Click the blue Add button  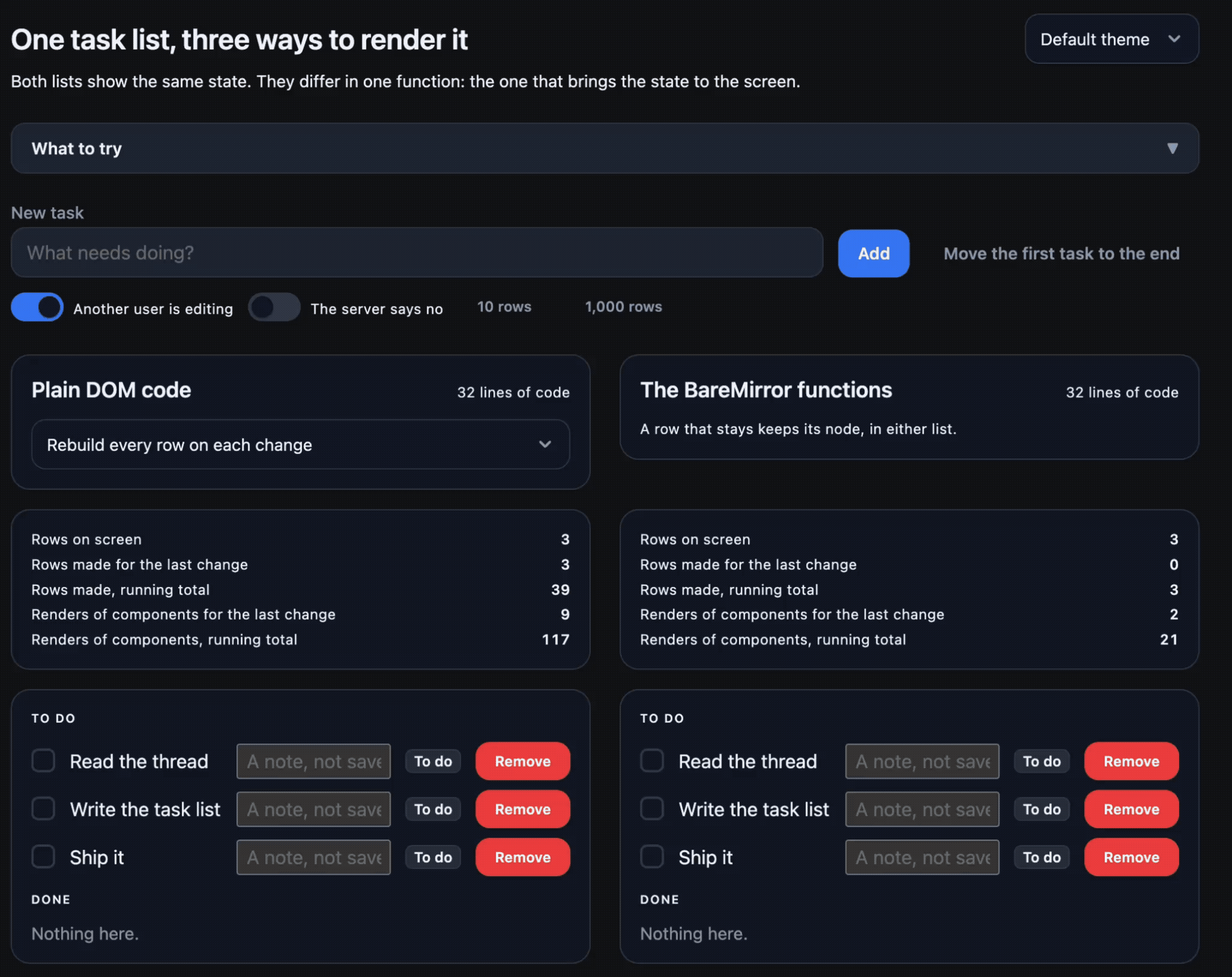[874, 253]
